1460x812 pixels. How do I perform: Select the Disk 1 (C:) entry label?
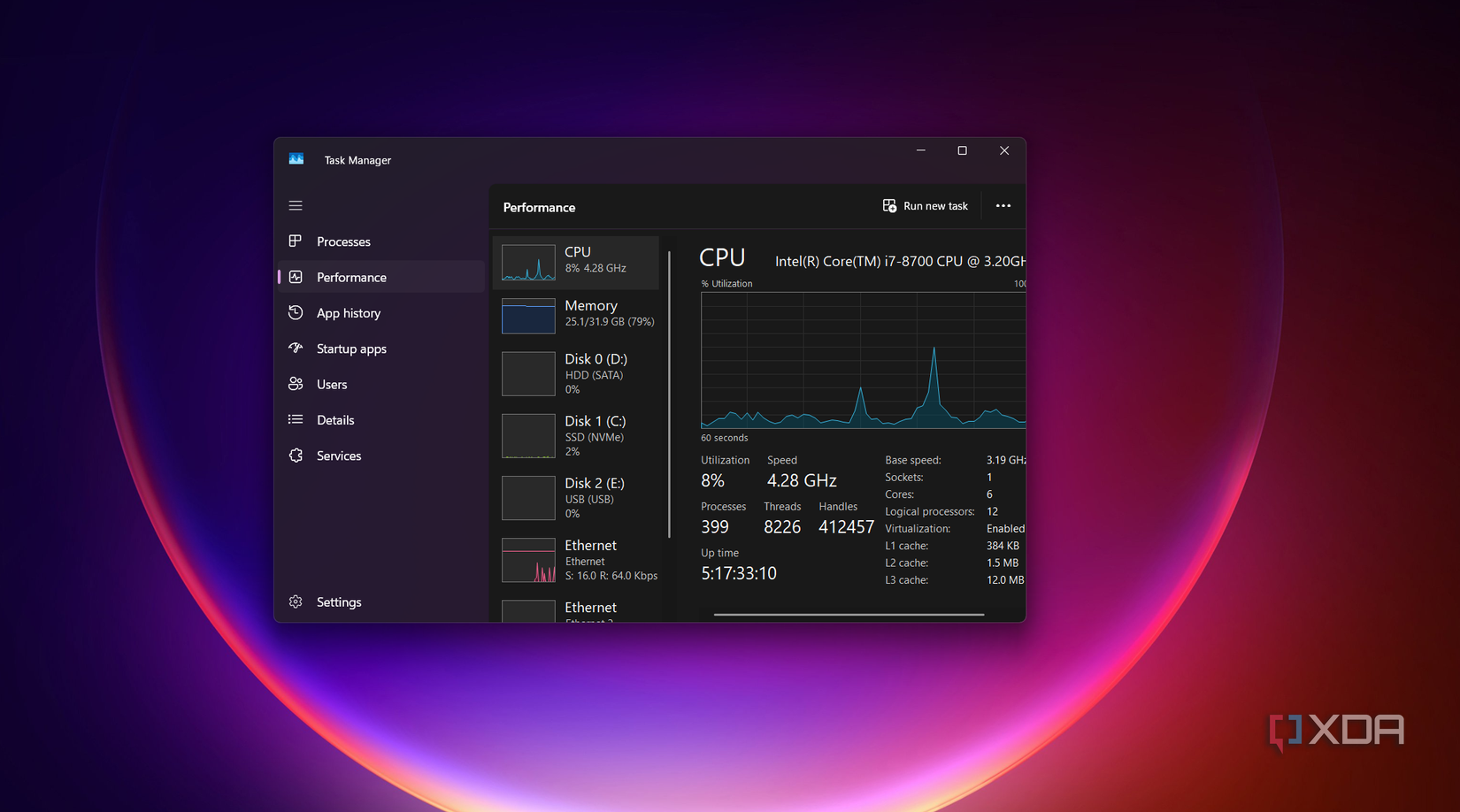pyautogui.click(x=595, y=421)
